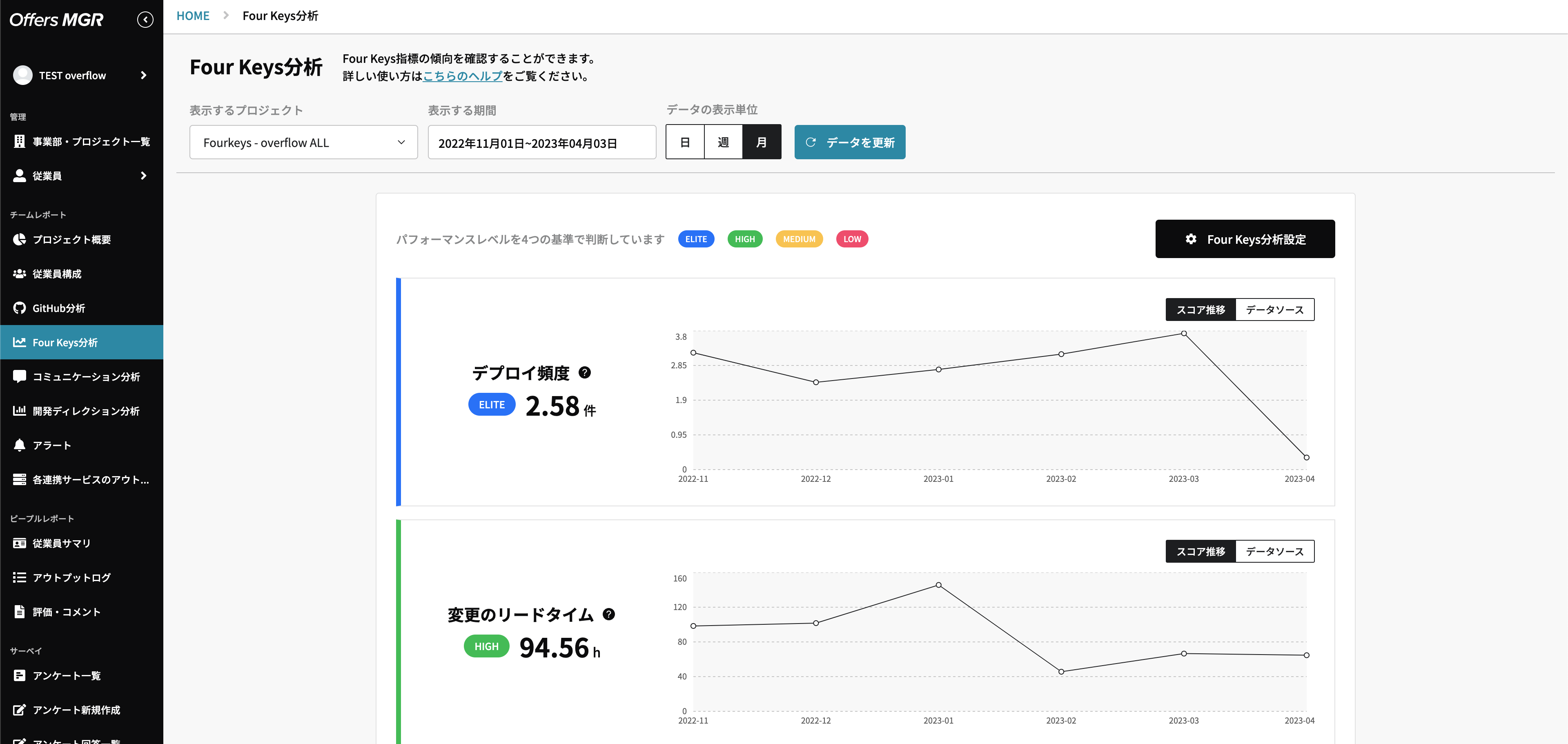Click the MEDIUM legend badge
This screenshot has height=744, width=1568.
click(799, 238)
